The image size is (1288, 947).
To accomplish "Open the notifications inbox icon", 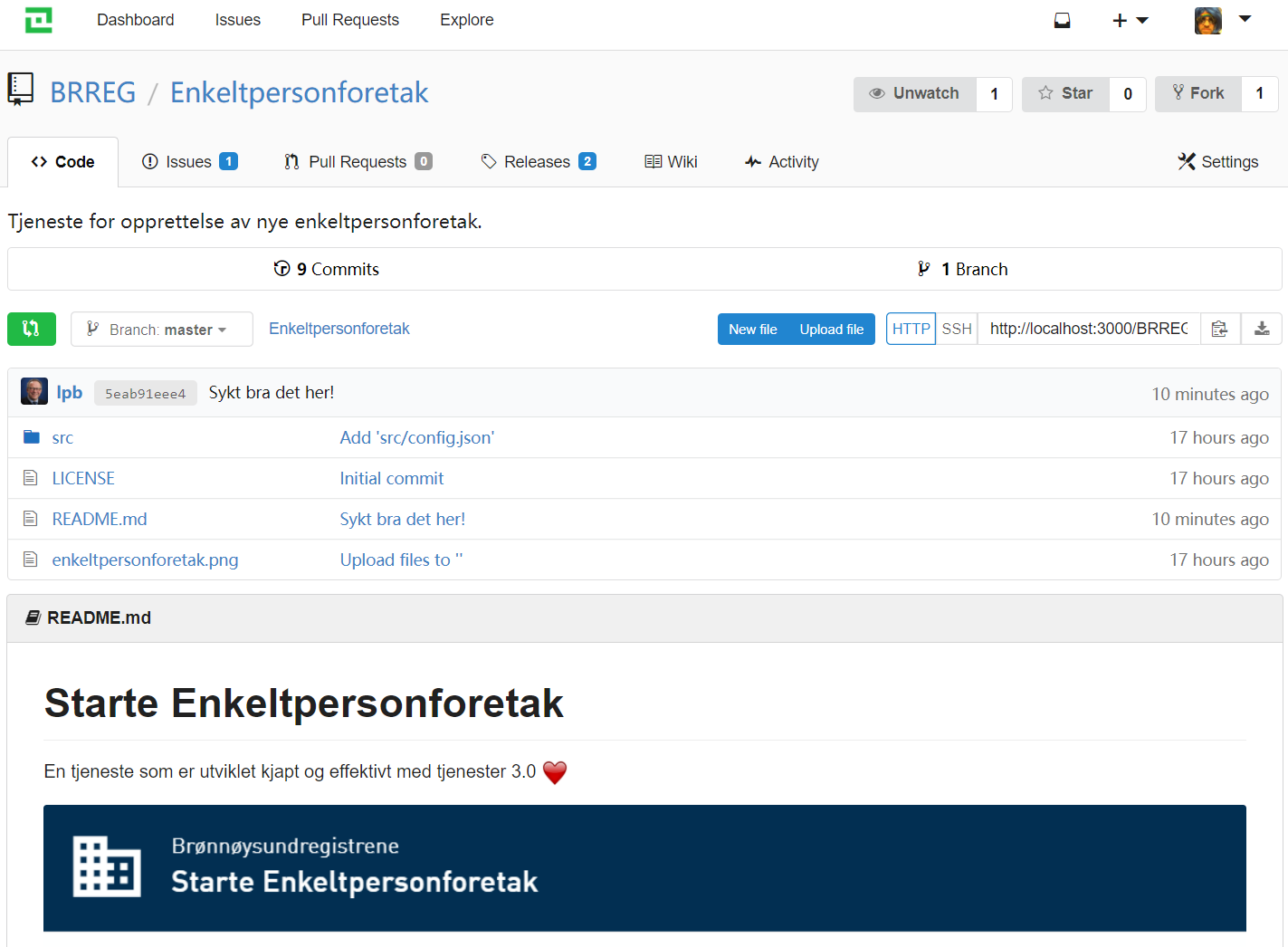I will coord(1063,20).
